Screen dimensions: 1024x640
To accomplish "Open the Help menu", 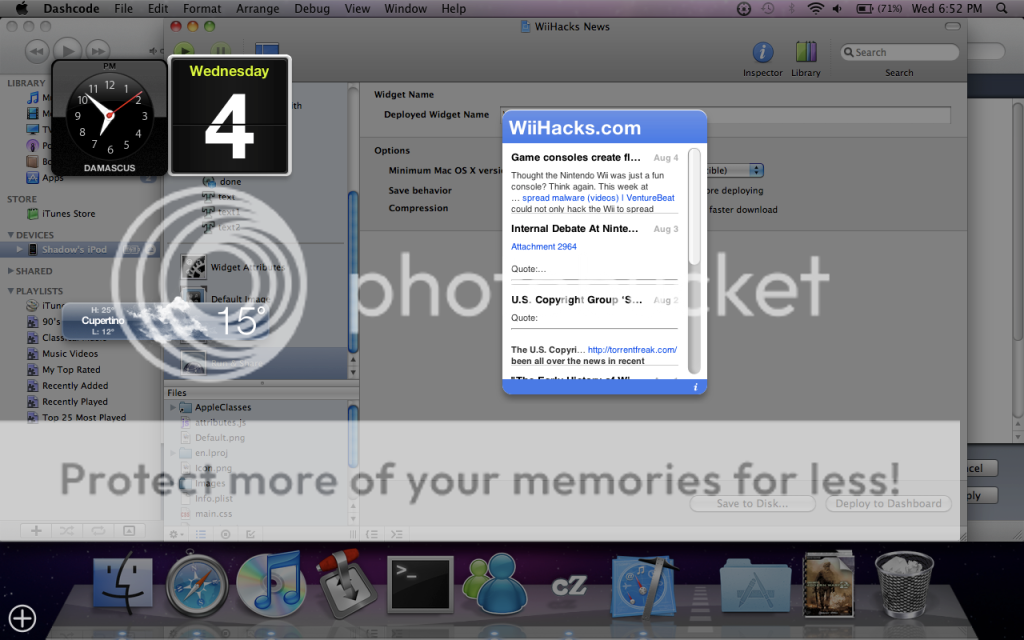I will pyautogui.click(x=453, y=8).
